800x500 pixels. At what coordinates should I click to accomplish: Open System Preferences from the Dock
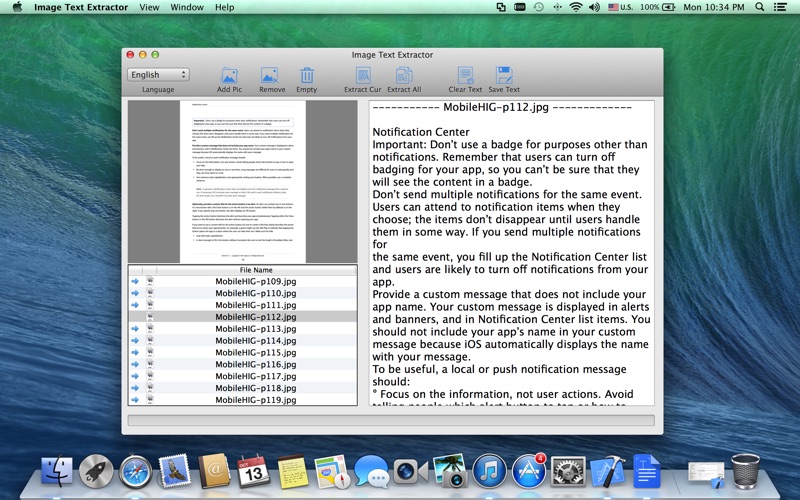567,471
